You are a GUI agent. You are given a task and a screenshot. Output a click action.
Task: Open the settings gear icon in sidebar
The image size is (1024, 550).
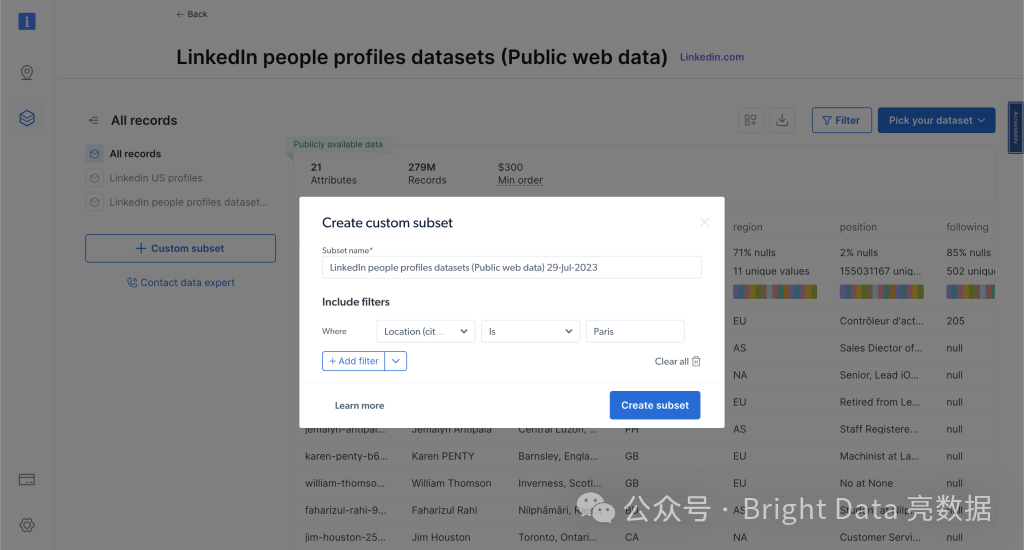pos(27,525)
